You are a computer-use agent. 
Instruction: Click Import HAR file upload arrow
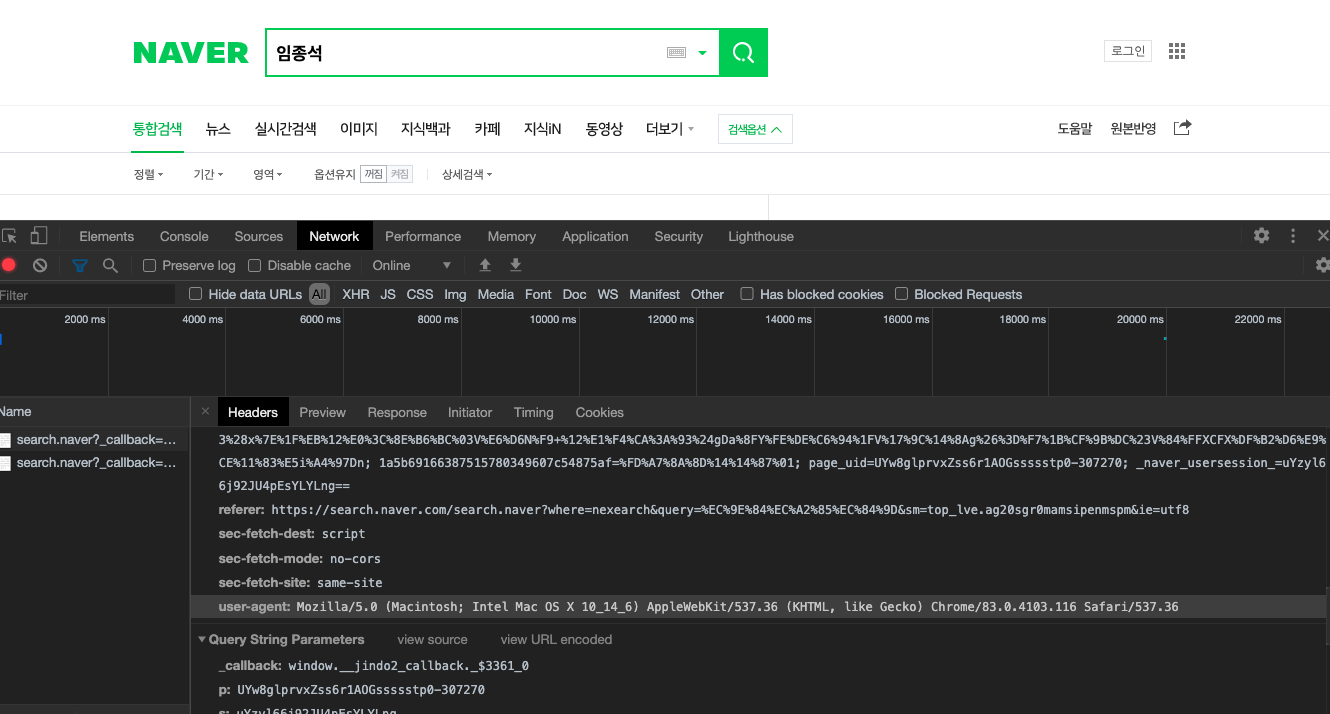[x=485, y=265]
